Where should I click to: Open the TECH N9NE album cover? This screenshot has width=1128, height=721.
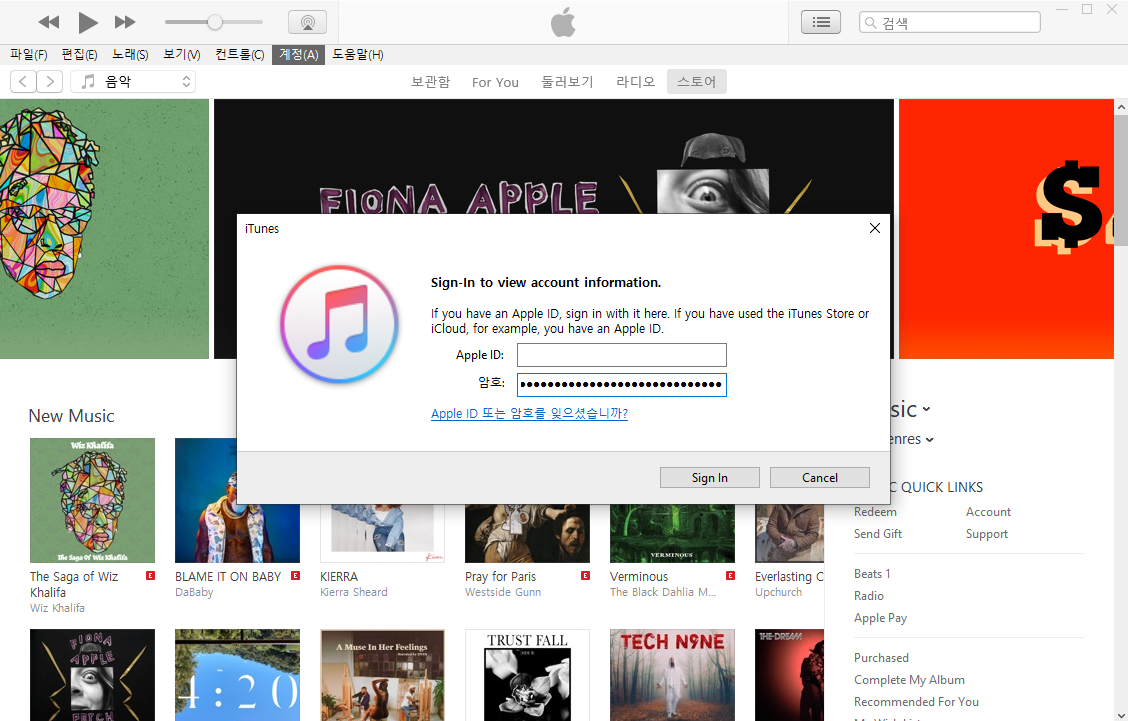point(673,675)
